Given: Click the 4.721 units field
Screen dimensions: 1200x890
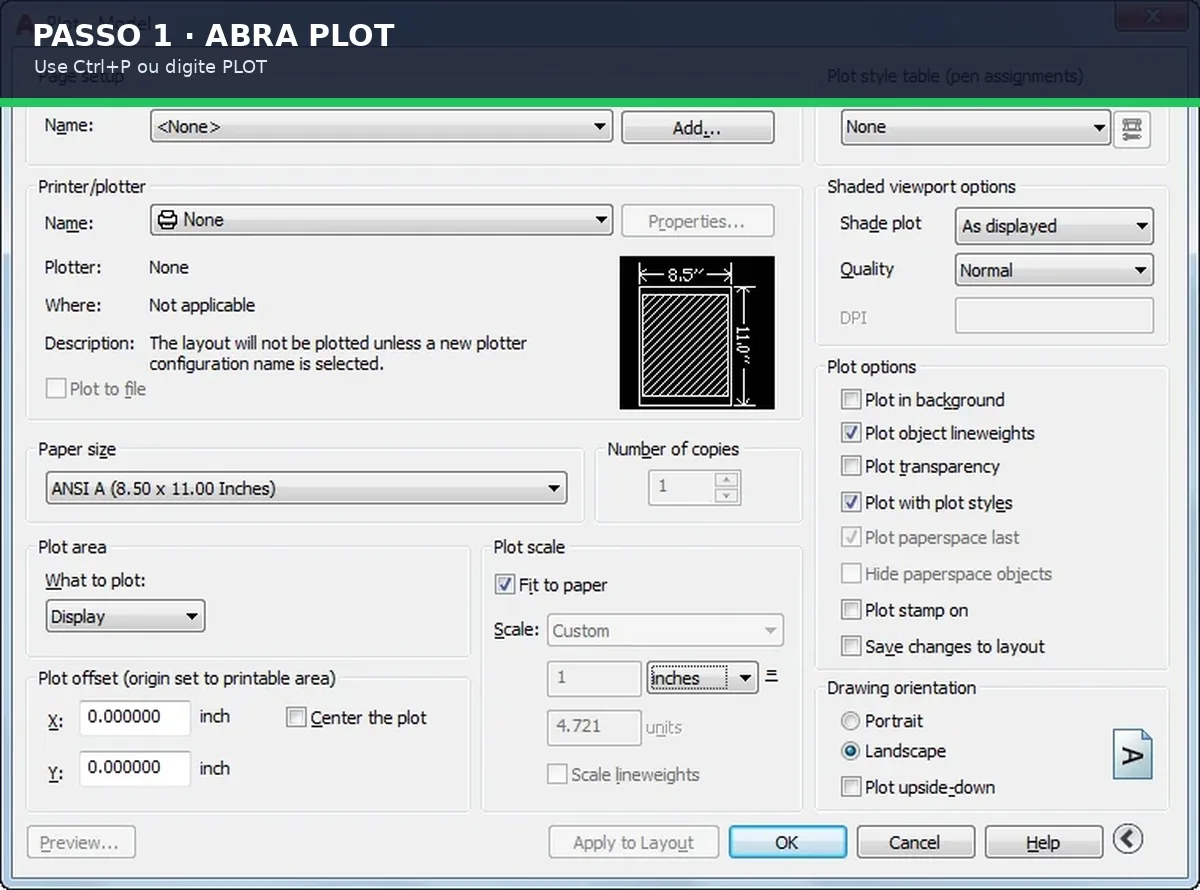Looking at the screenshot, I should [594, 727].
